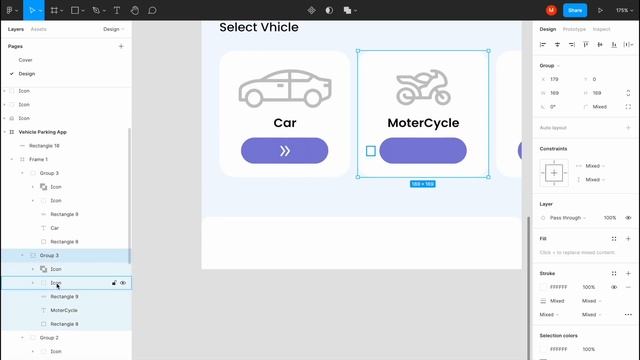Open Fill style library icon

[614, 239]
